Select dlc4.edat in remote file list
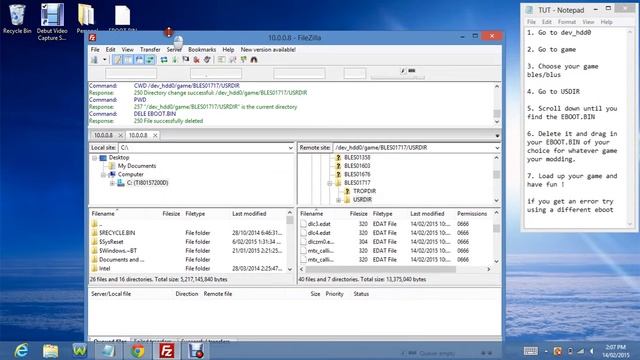This screenshot has width=640, height=360. (319, 233)
